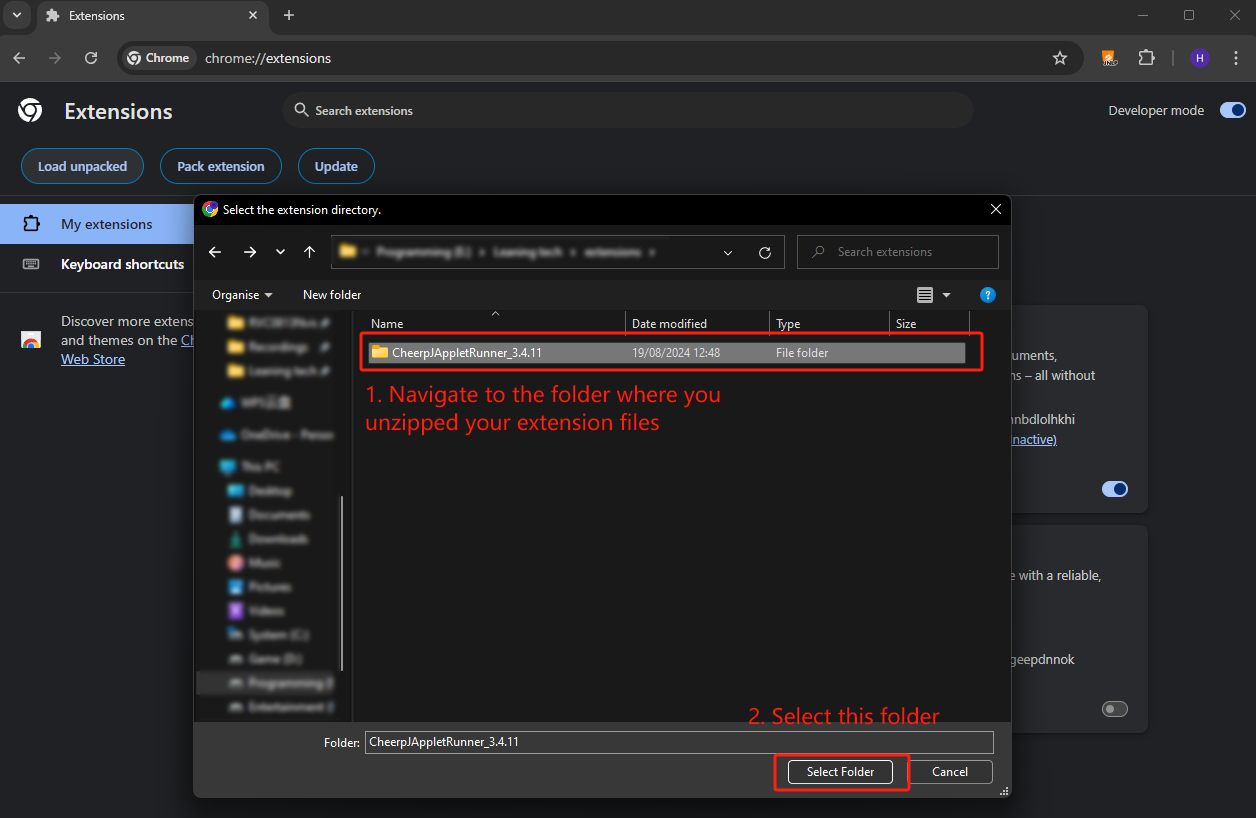Open My extensions sidebar item

click(106, 224)
